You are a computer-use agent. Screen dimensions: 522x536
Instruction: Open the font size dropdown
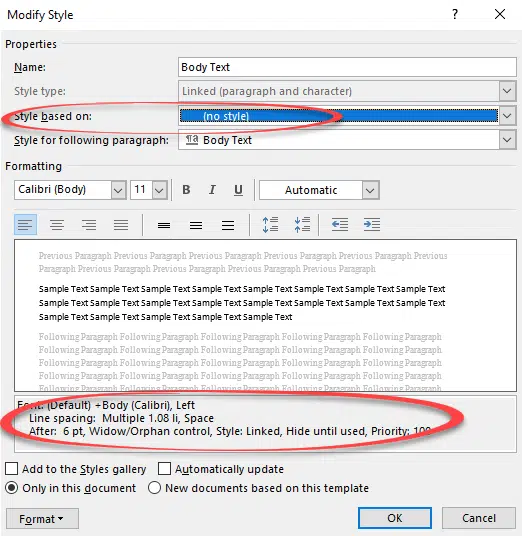click(159, 190)
